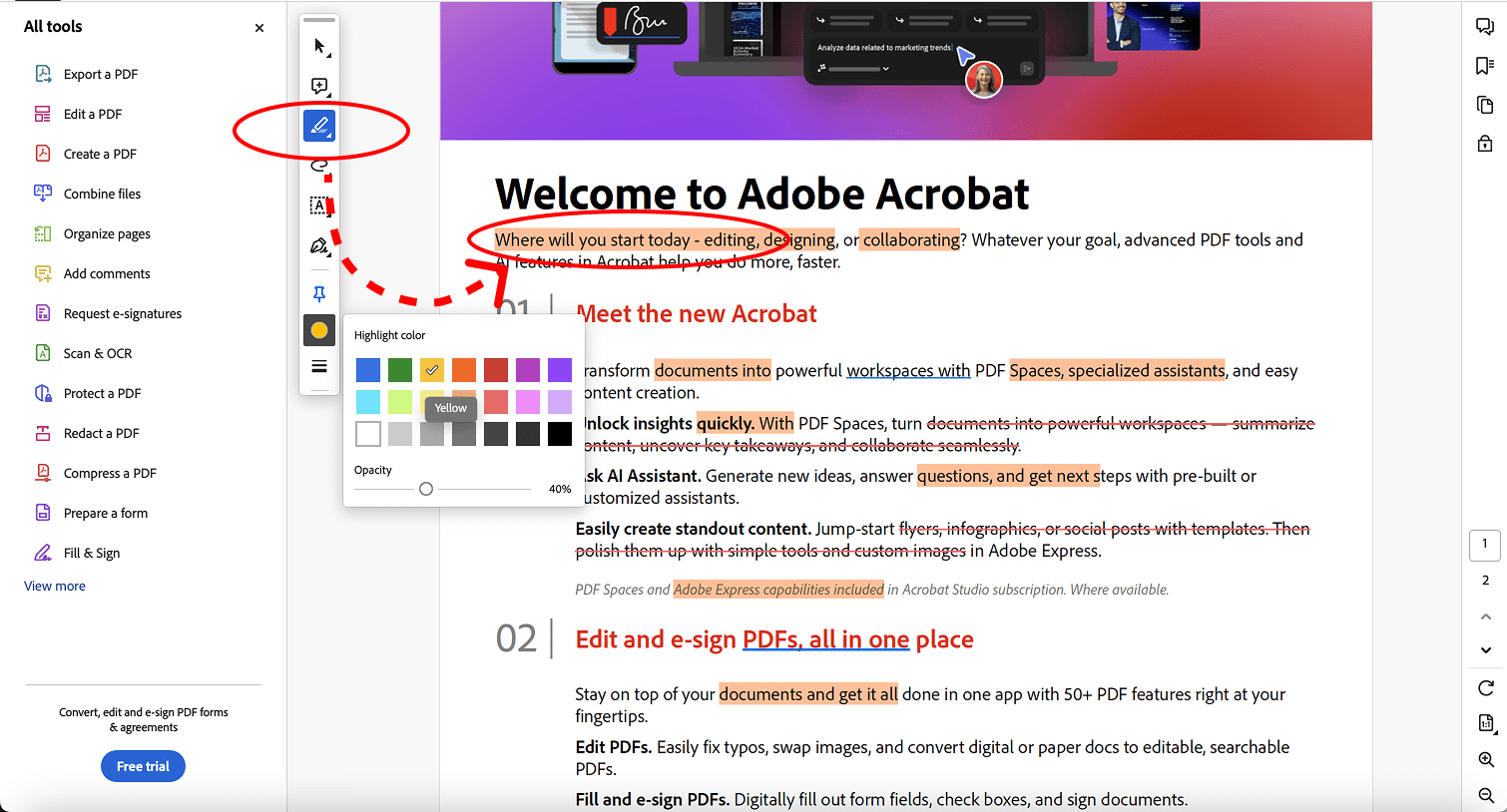Image resolution: width=1507 pixels, height=812 pixels.
Task: Choose the magenta highlight swatch
Action: point(528,370)
